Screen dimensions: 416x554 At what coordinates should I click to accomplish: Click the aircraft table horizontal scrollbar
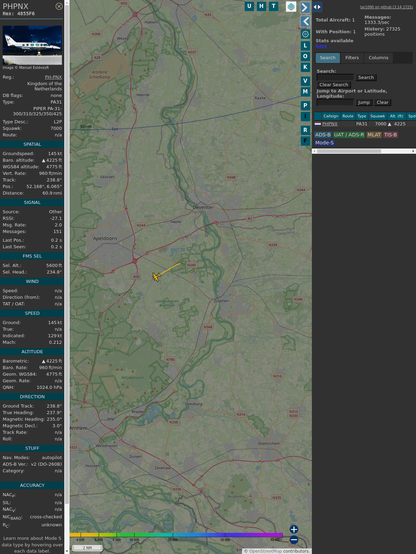(349, 151)
